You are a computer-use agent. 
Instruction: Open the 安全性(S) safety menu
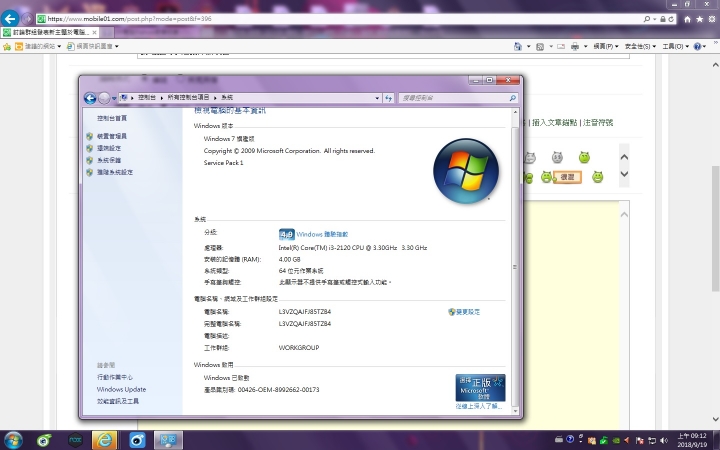(640, 46)
